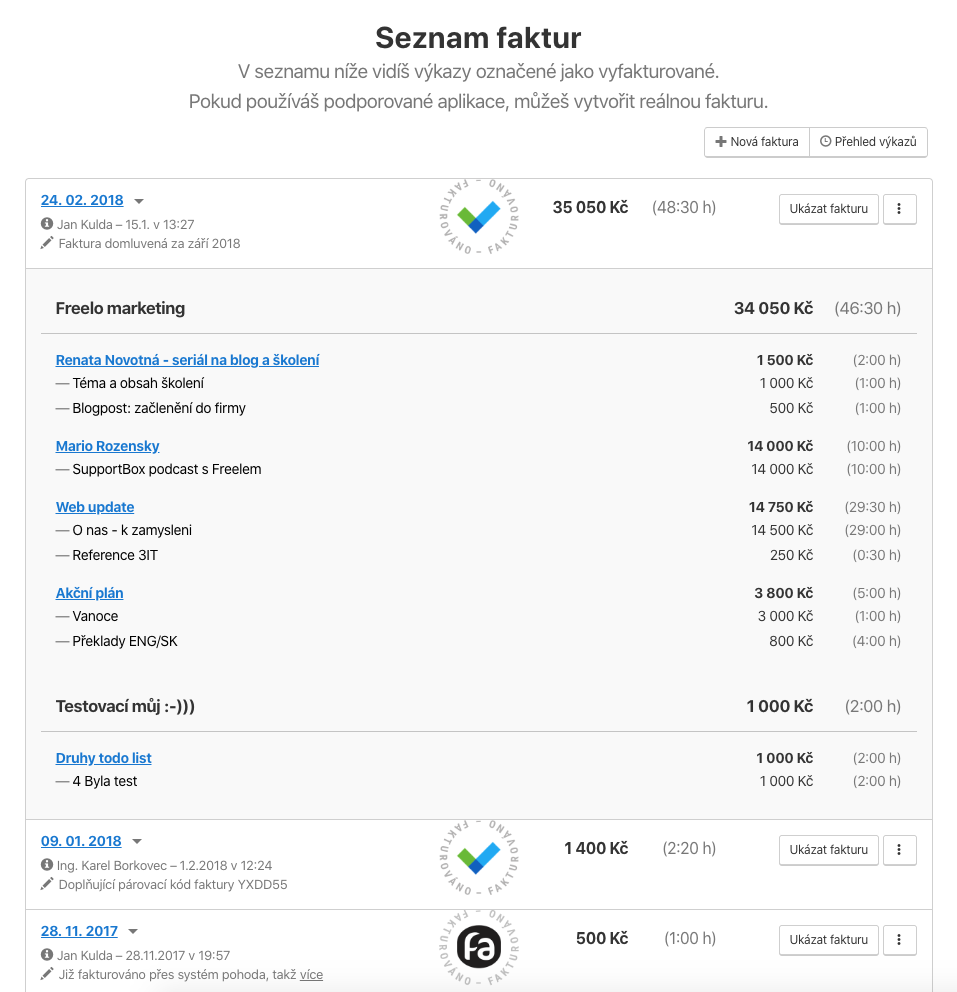Open 'Renata Novotná - seriál na blog a školení' link
The image size is (957, 992).
(x=187, y=360)
